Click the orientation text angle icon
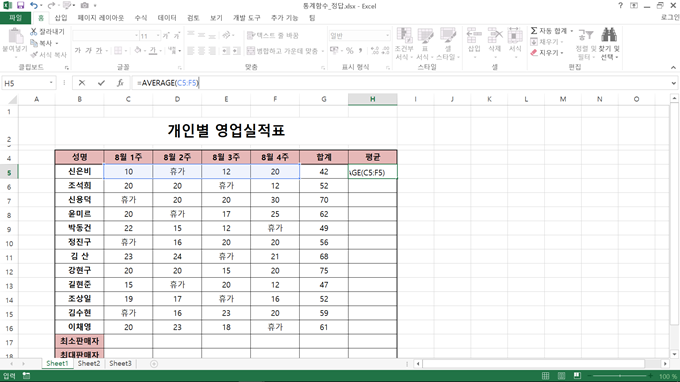The height and width of the screenshot is (382, 680). pyautogui.click(x=226, y=35)
